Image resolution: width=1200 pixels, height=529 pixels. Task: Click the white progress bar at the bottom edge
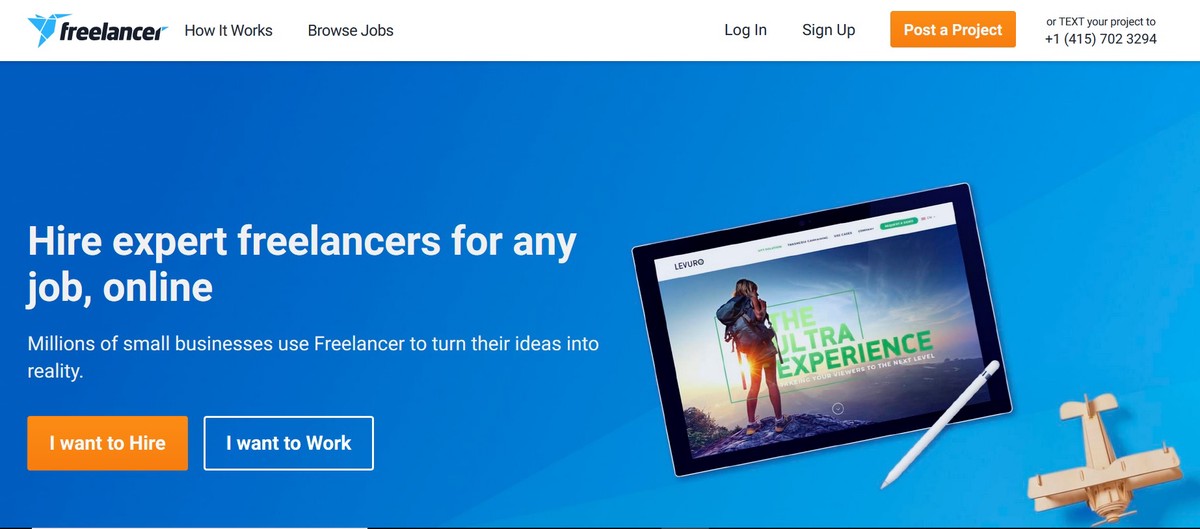[x=200, y=526]
